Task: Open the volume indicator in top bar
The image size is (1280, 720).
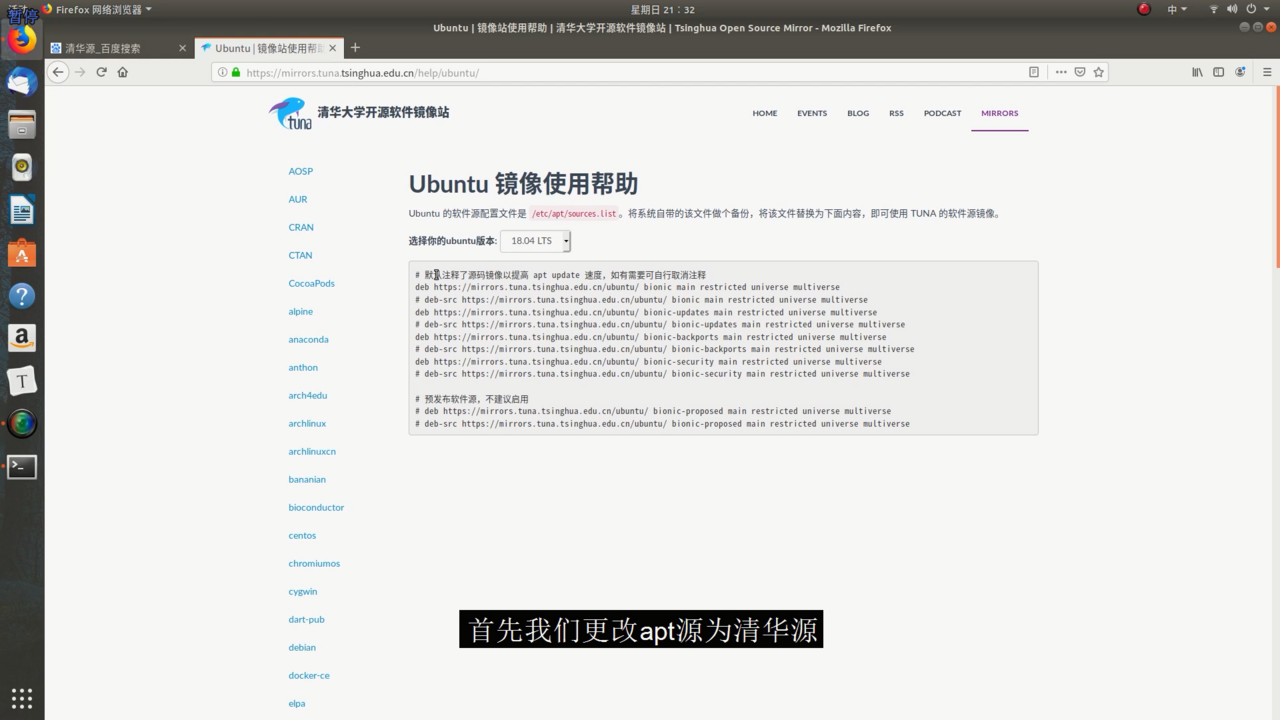Action: (x=1232, y=9)
